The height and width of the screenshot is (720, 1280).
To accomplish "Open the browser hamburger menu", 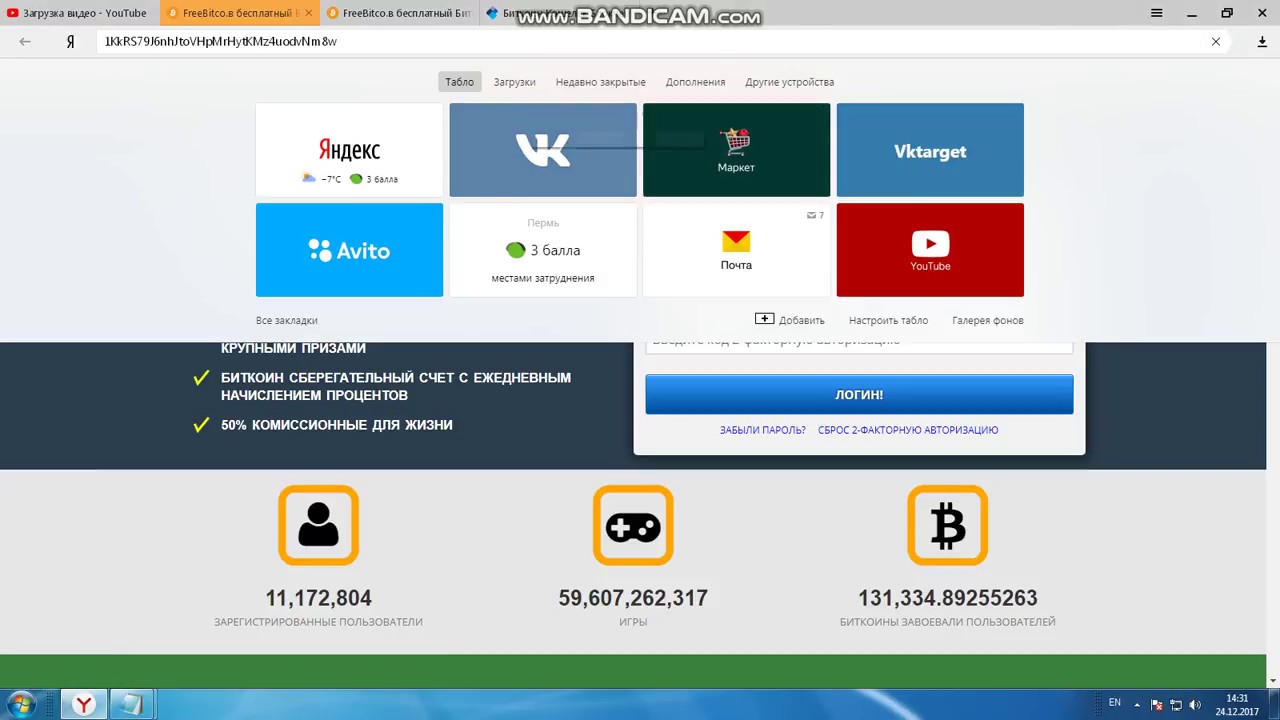I will (x=1157, y=13).
